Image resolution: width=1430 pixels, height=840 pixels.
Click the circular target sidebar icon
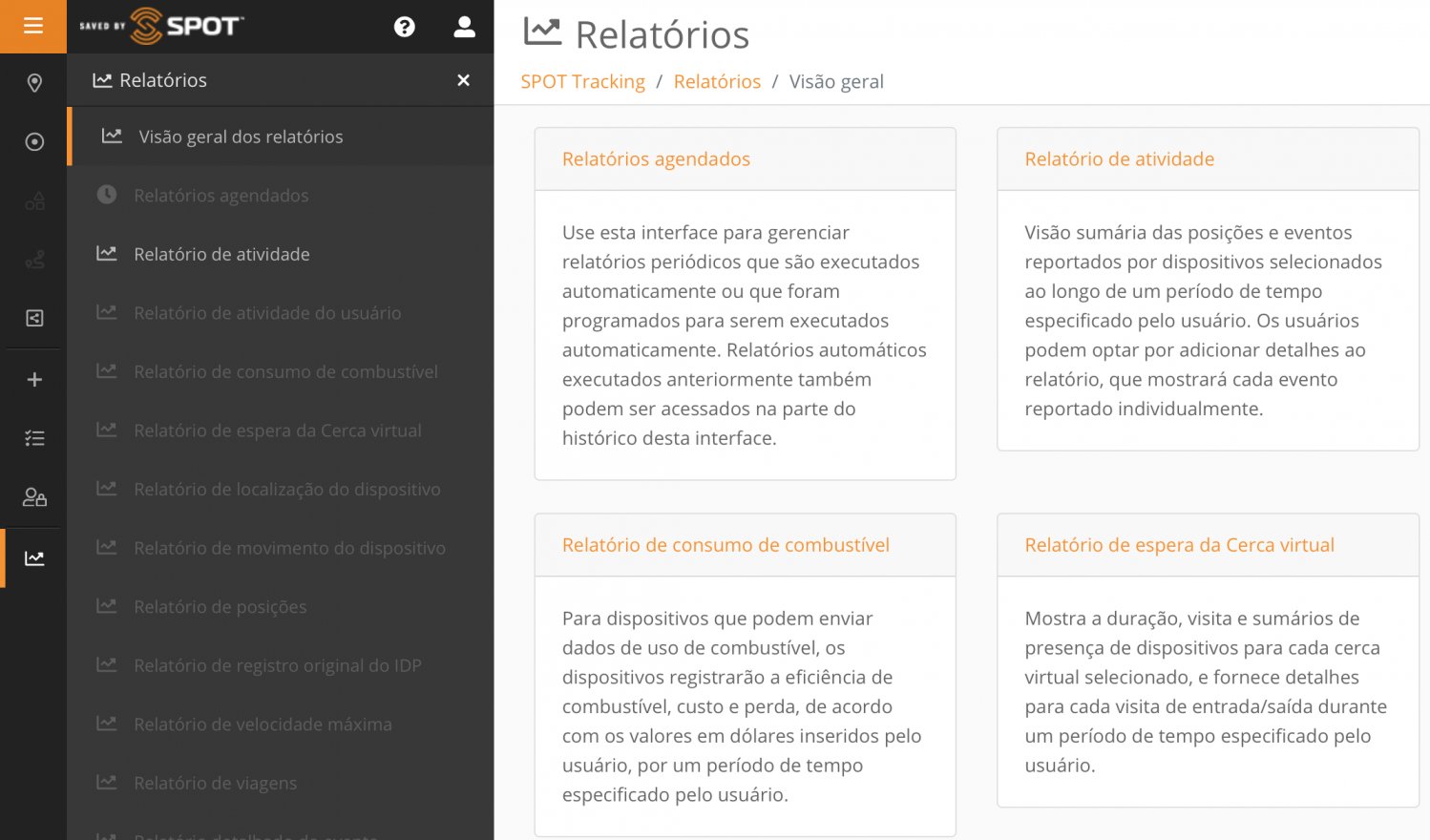click(34, 142)
